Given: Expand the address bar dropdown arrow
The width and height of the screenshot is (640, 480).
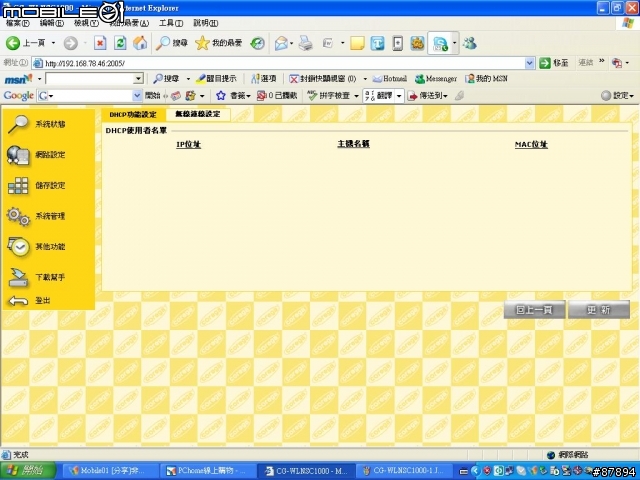Looking at the screenshot, I should 529,63.
